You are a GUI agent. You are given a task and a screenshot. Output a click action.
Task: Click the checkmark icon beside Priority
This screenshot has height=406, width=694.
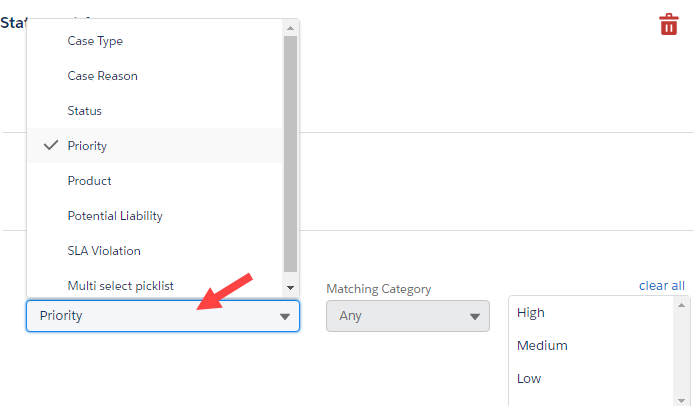pos(51,145)
